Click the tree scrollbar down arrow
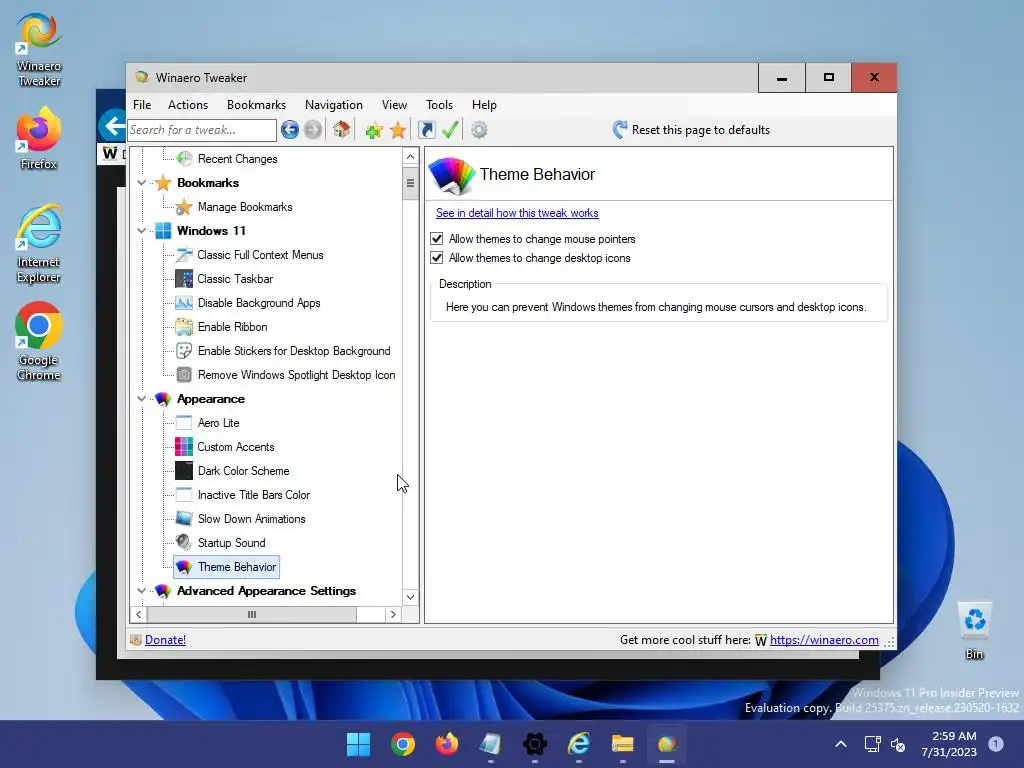1024x768 pixels. point(410,597)
